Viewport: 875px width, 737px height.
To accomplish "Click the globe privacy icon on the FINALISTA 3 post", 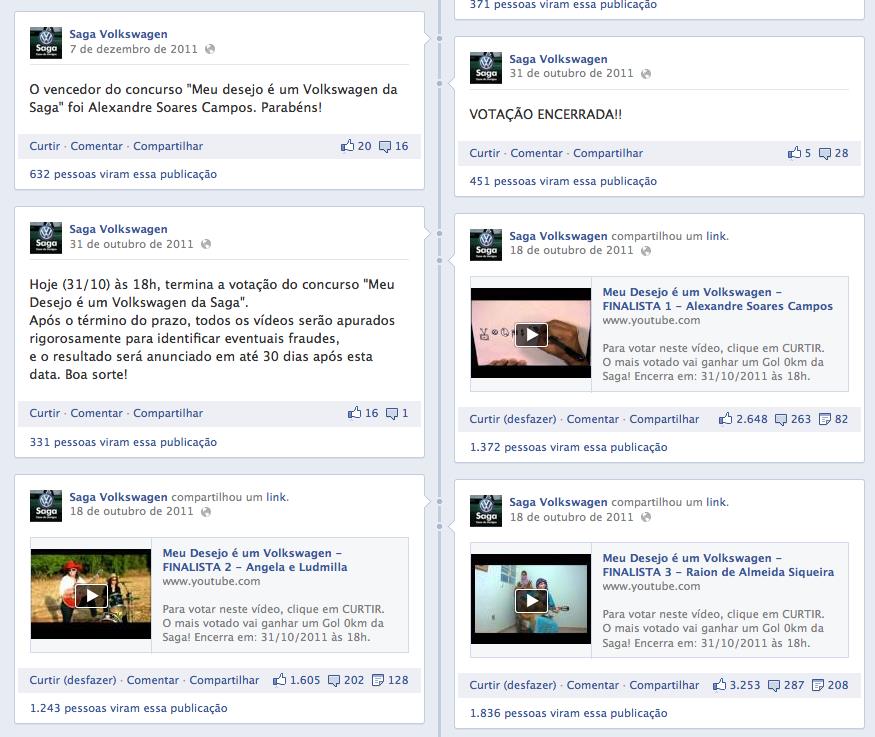I will (646, 517).
